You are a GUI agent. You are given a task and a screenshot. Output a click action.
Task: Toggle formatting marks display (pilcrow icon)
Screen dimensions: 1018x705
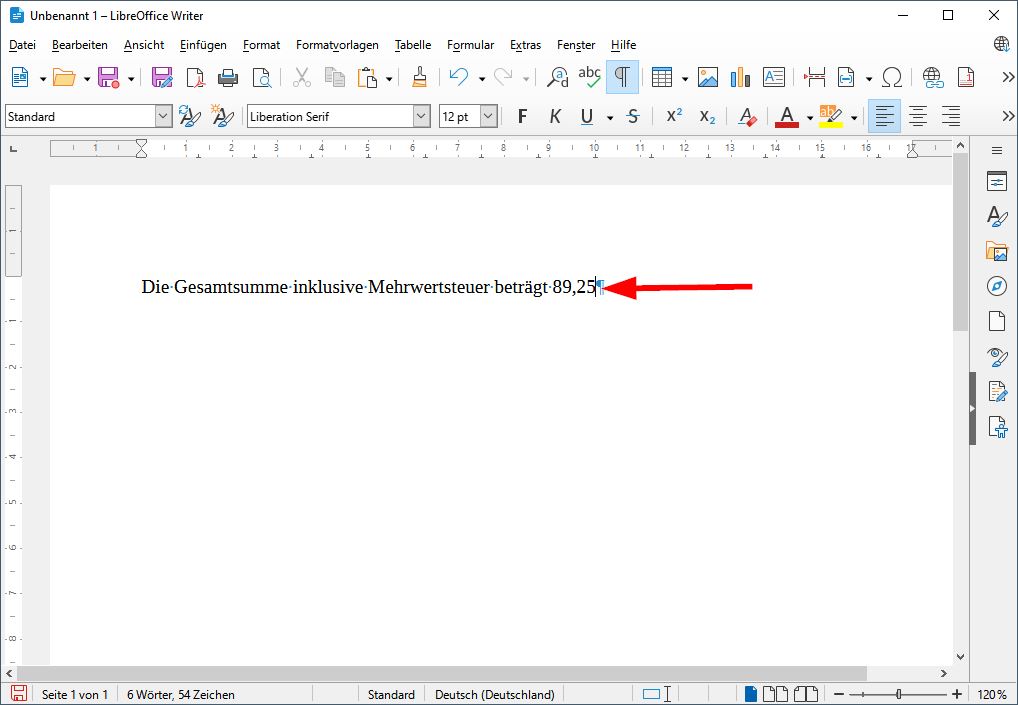coord(622,76)
